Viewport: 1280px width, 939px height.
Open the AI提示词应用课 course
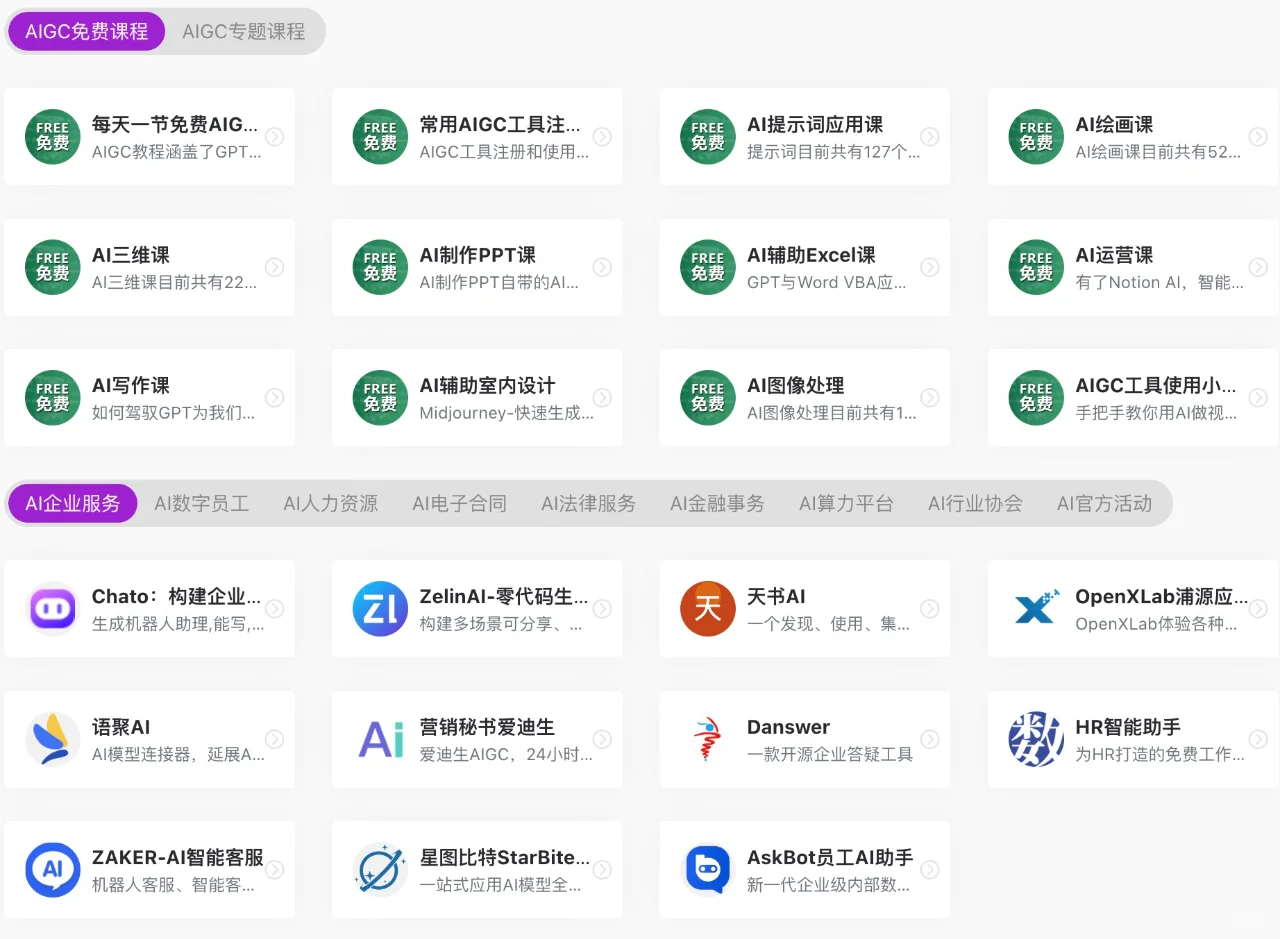[804, 137]
